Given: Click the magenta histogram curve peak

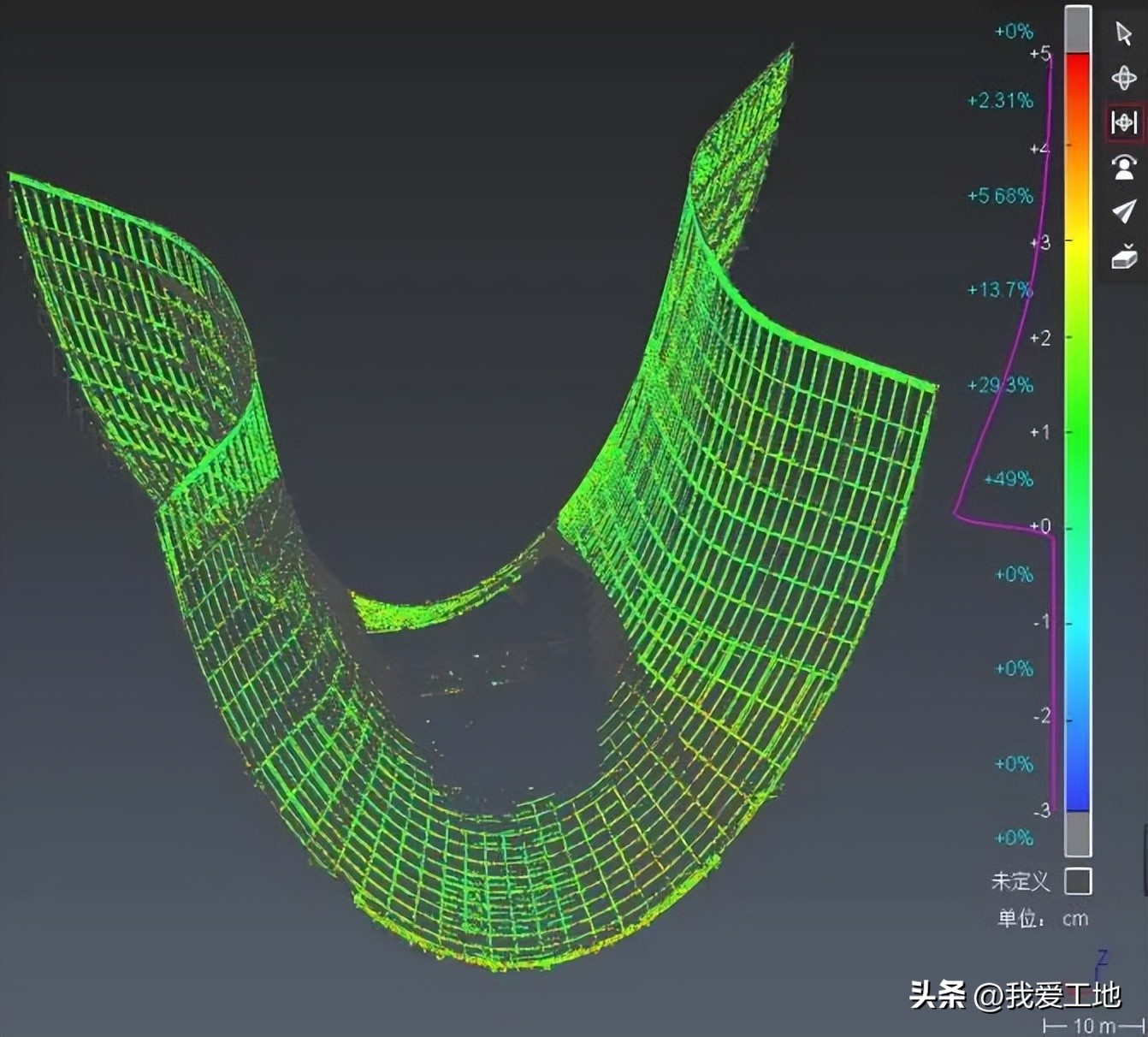Looking at the screenshot, I should point(956,513).
